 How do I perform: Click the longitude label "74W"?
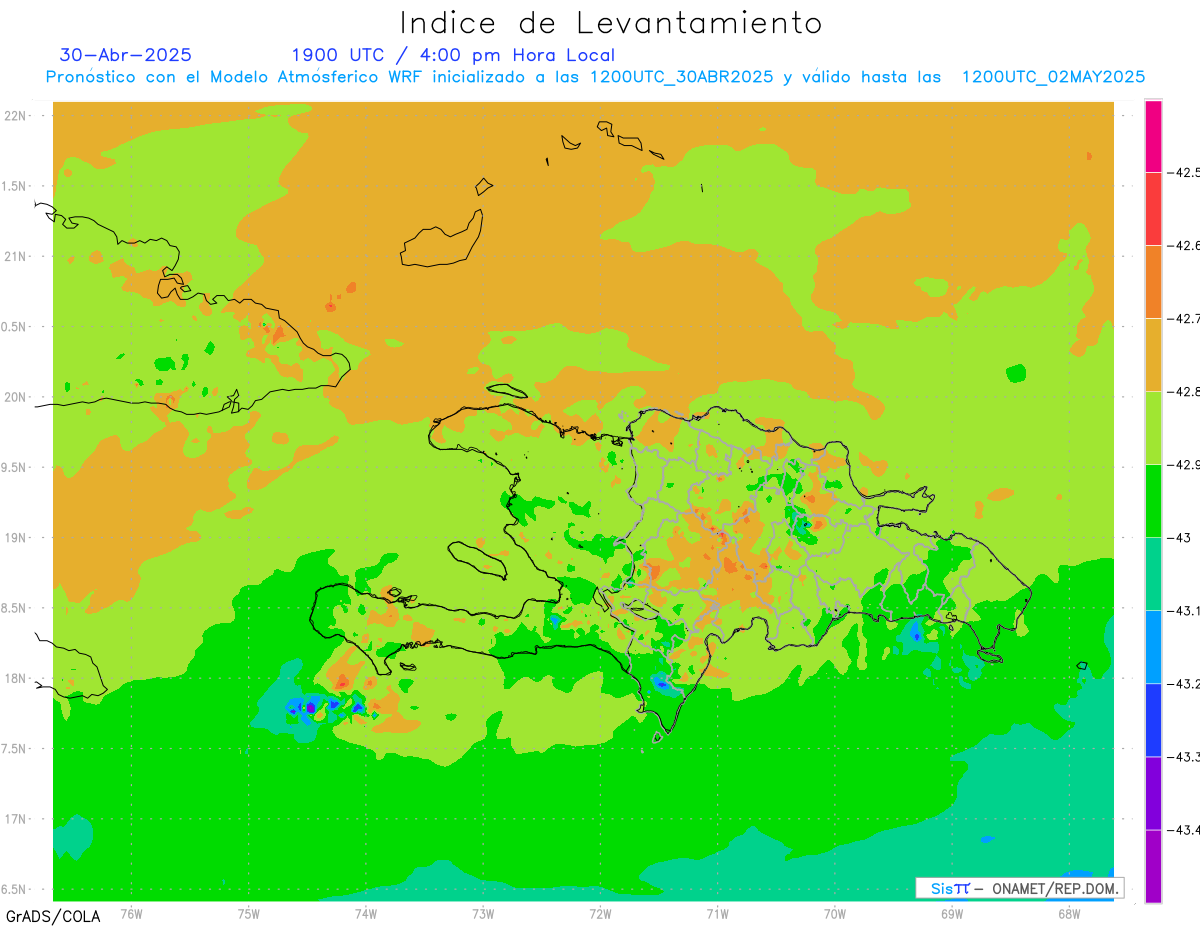point(366,913)
